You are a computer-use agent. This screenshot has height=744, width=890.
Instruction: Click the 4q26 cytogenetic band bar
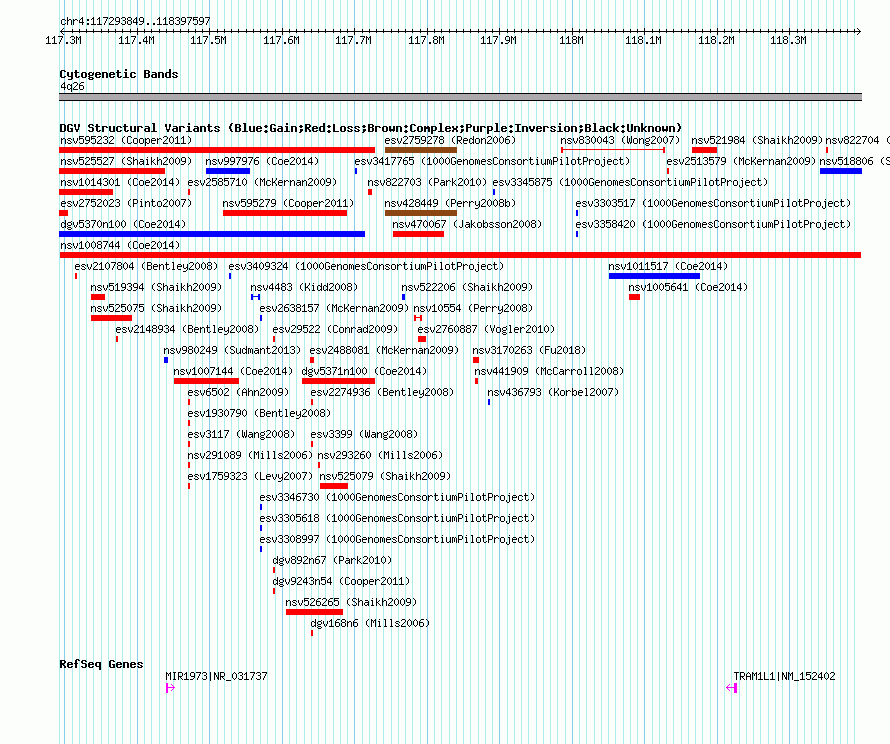point(460,97)
